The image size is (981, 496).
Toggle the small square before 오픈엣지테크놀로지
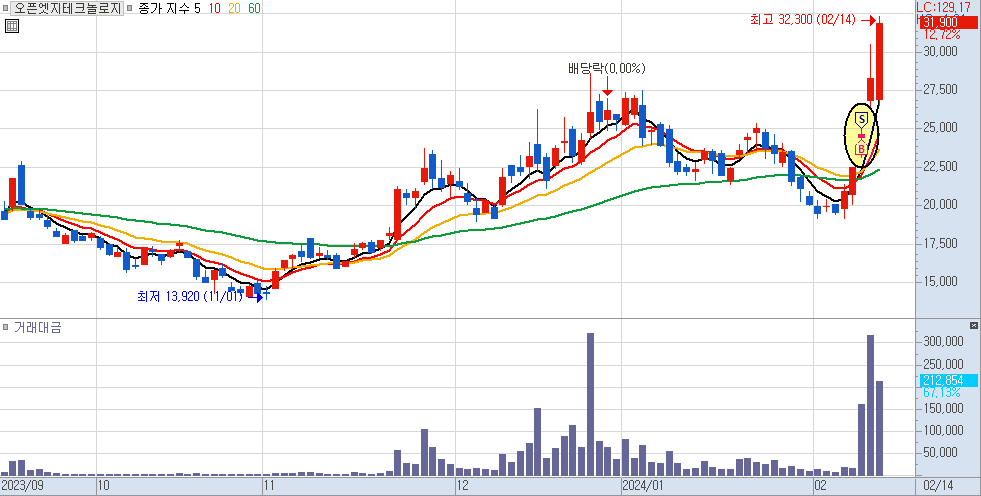(6, 8)
